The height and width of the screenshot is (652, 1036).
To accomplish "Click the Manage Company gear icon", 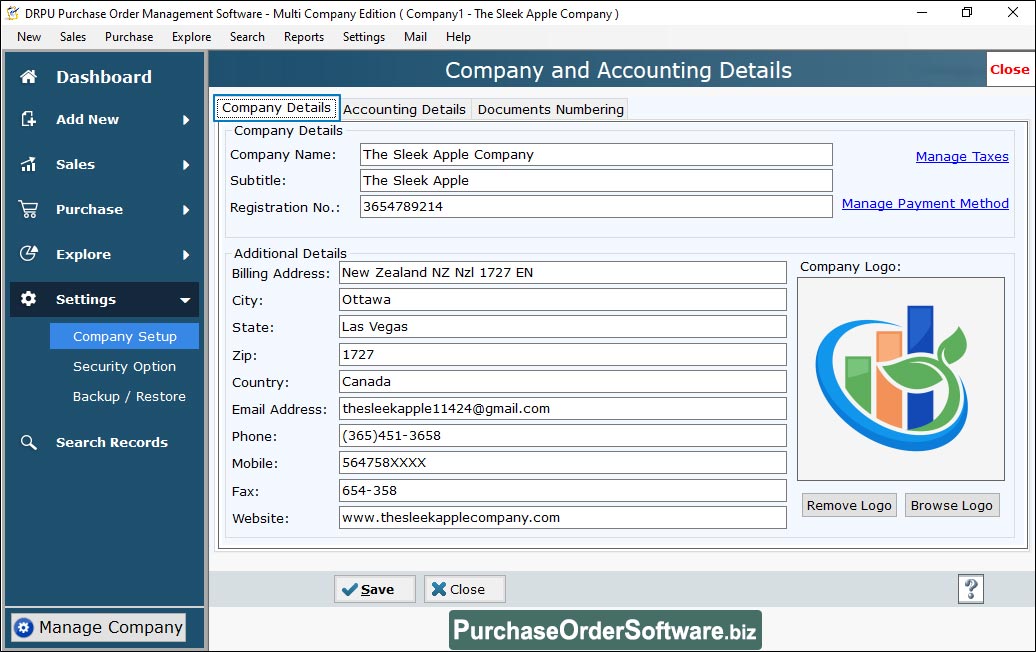I will [24, 628].
